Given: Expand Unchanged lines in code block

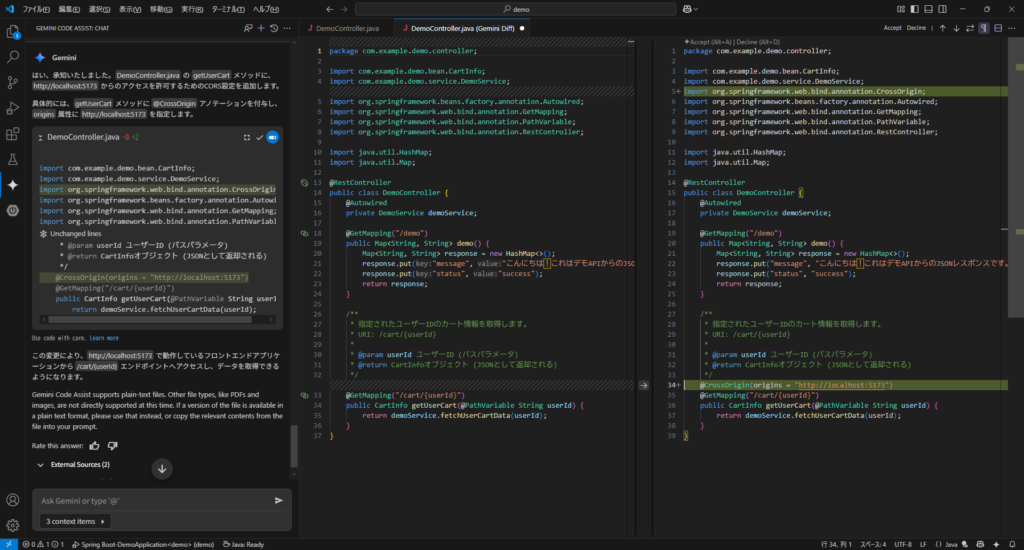Looking at the screenshot, I should [x=71, y=234].
